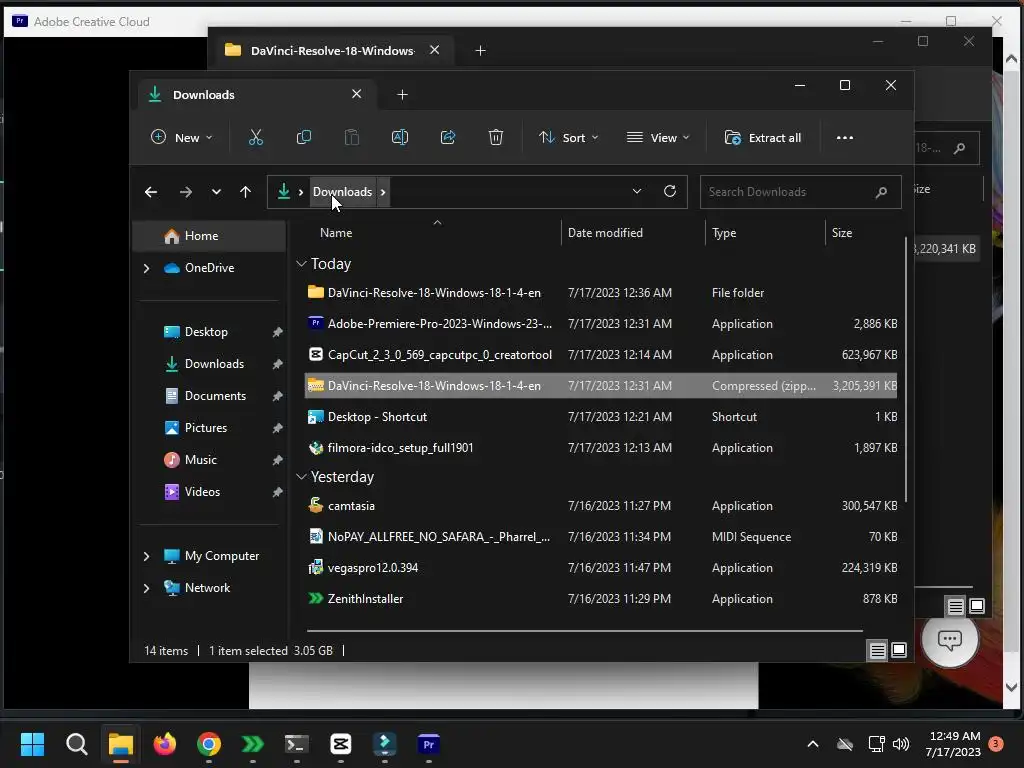
Task: Open the Sort dropdown menu
Action: [x=568, y=138]
